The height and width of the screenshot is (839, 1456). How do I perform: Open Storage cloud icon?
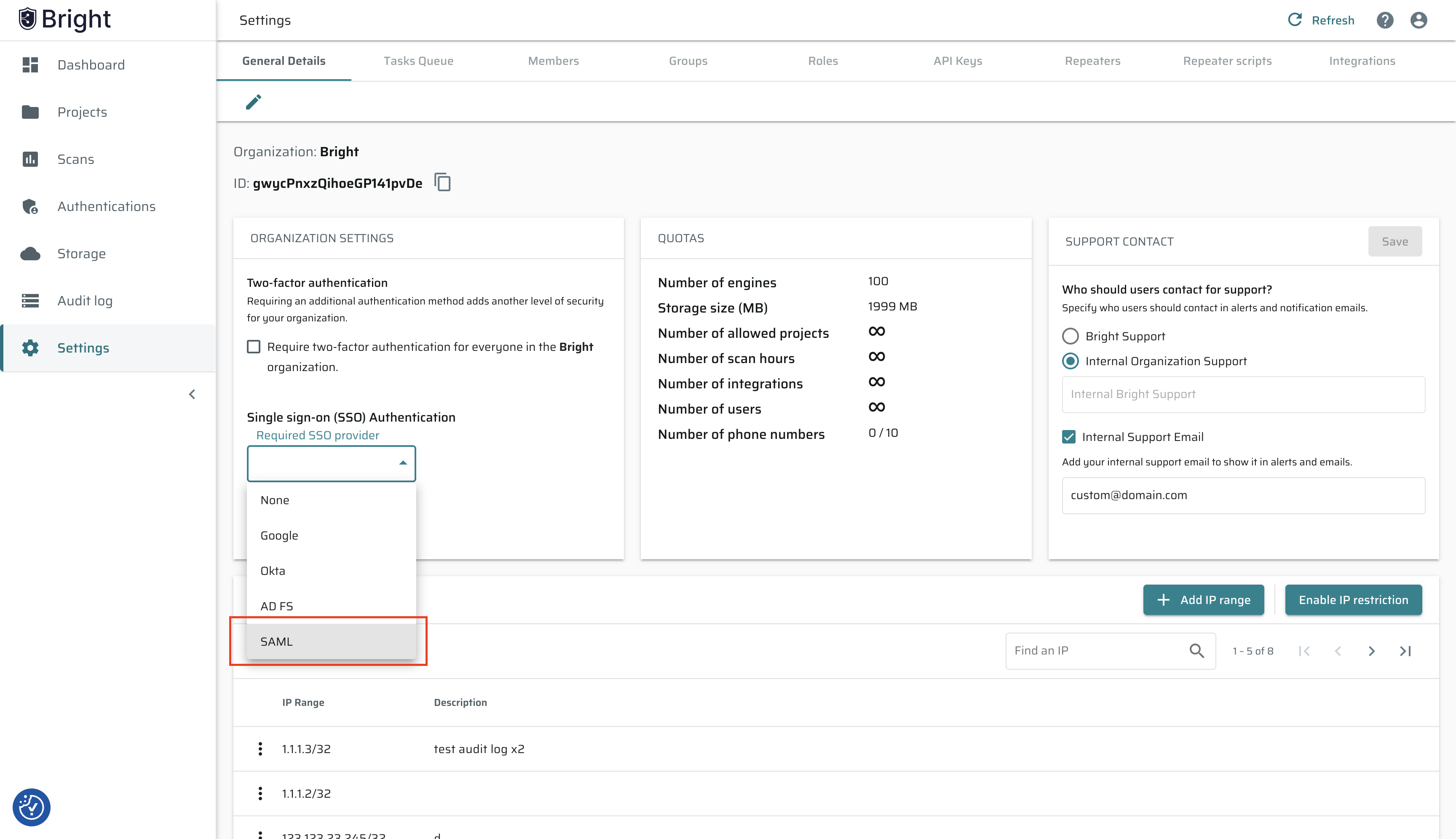(x=30, y=254)
